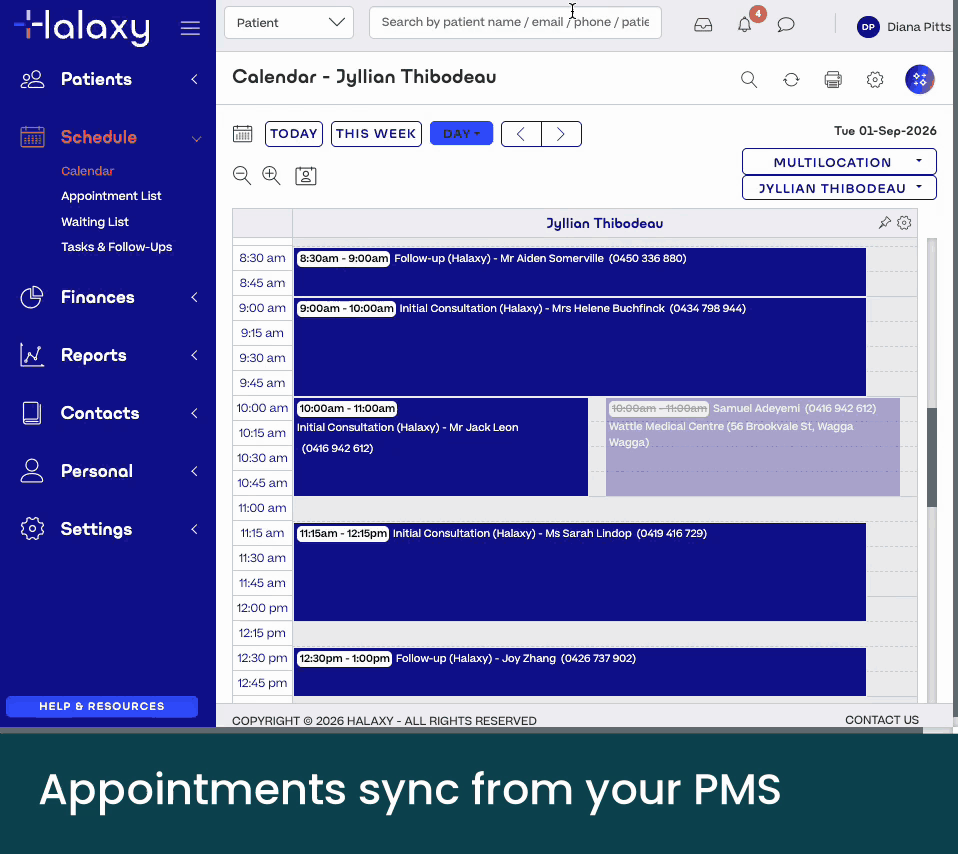The width and height of the screenshot is (958, 854).
Task: Open Jyllian Thibodeau column settings gear
Action: tap(904, 223)
